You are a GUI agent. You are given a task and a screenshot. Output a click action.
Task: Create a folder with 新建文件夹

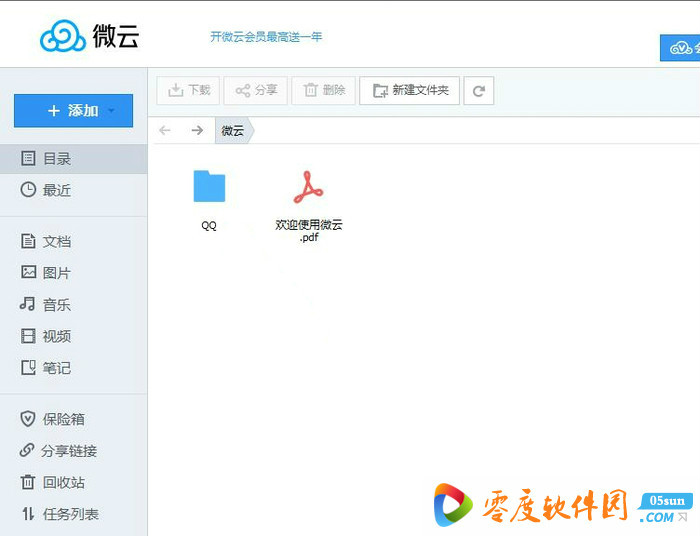[x=409, y=91]
